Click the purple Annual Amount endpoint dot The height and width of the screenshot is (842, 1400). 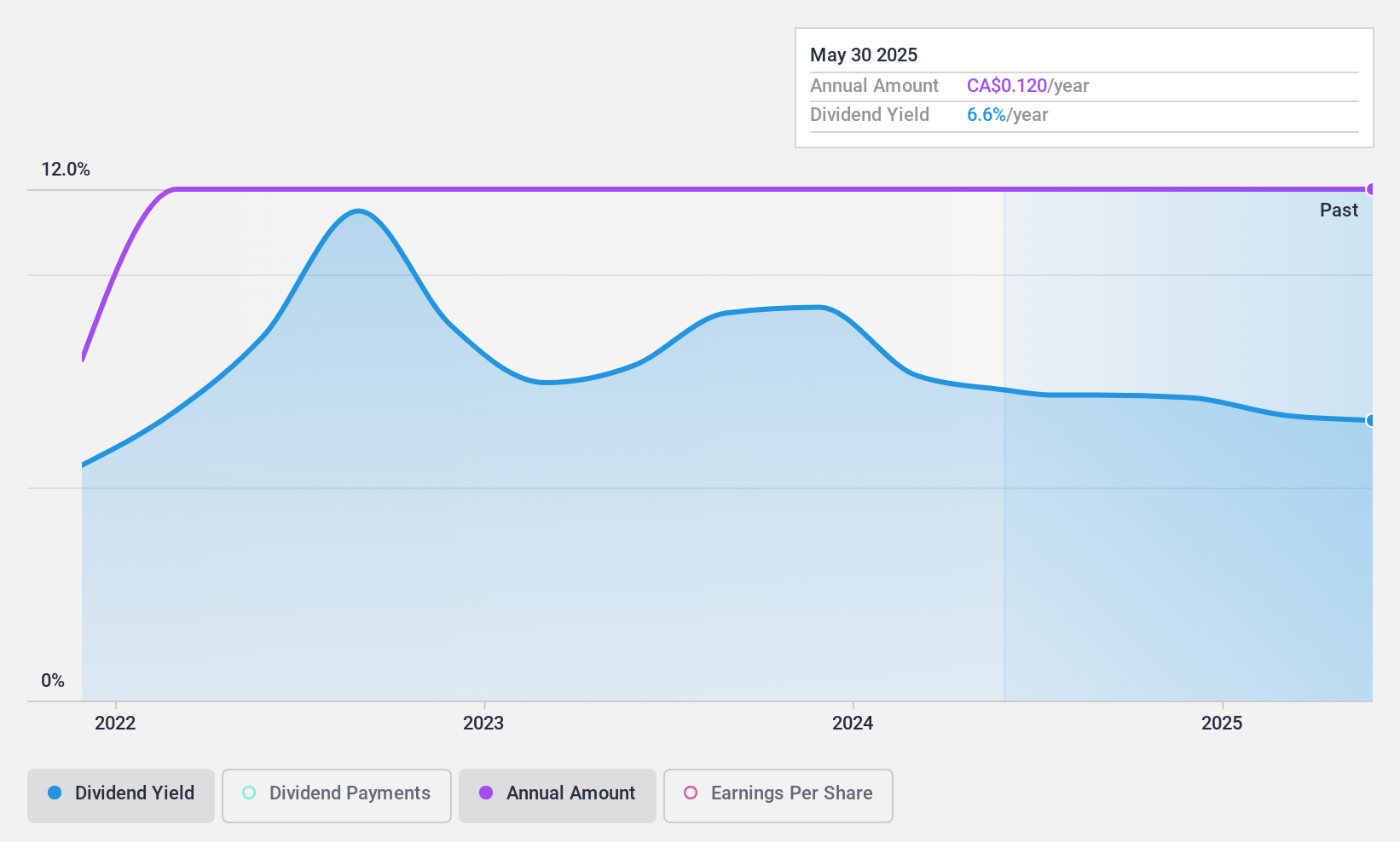[x=1371, y=189]
